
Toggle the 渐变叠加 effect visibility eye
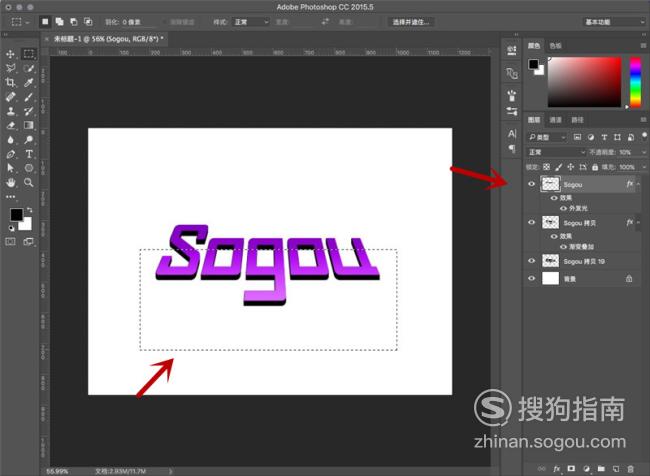tap(564, 247)
